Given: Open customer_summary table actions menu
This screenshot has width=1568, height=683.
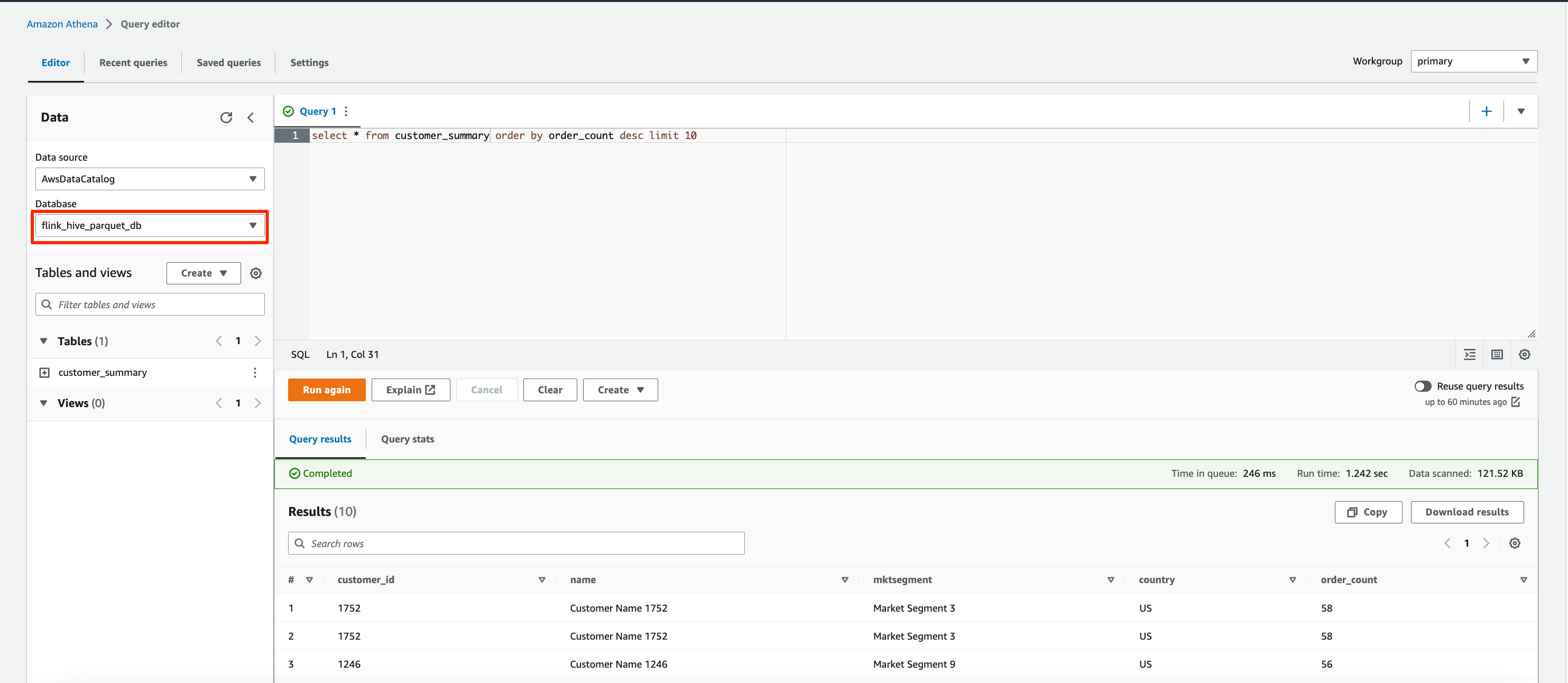Looking at the screenshot, I should pos(254,373).
